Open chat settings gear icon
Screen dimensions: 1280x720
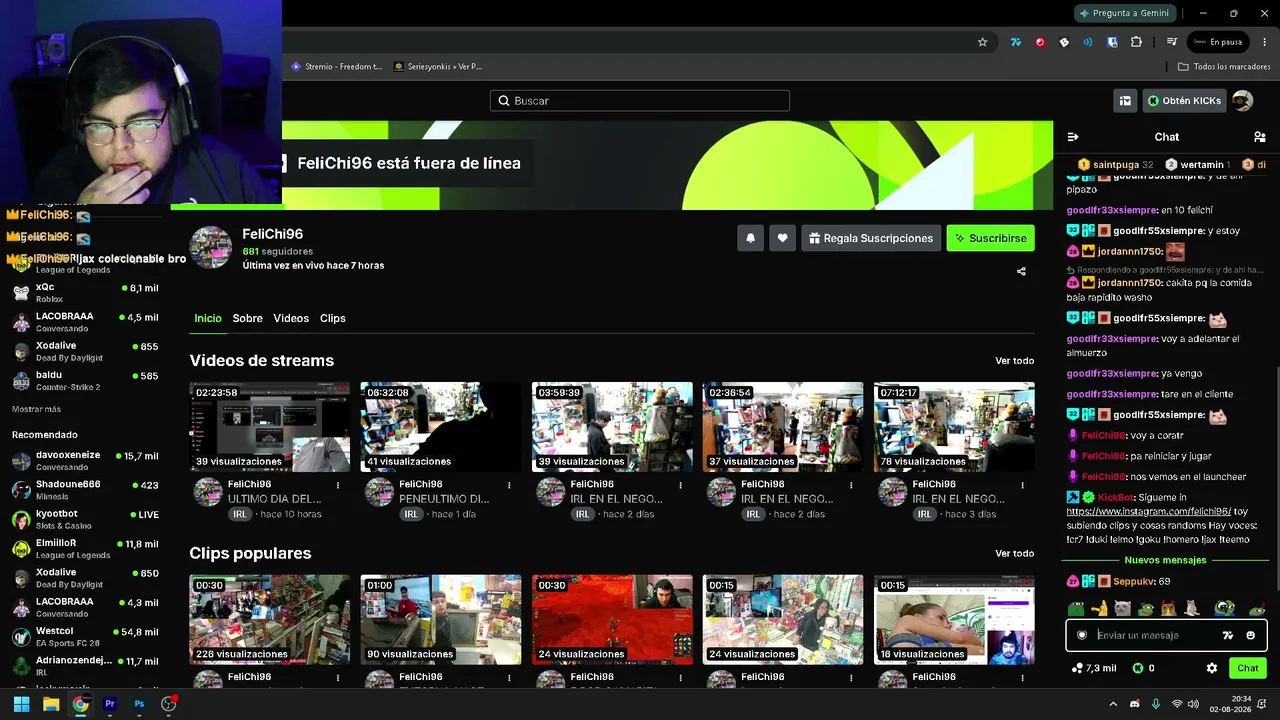click(x=1212, y=668)
